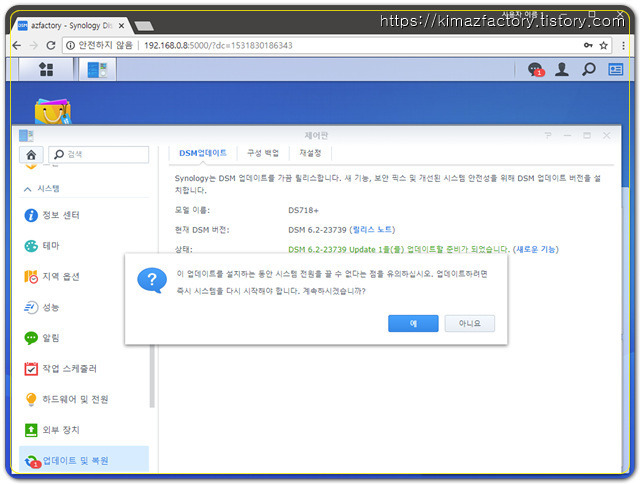Open a new browser tab
Image resolution: width=640 pixels, height=484 pixels.
[144, 26]
